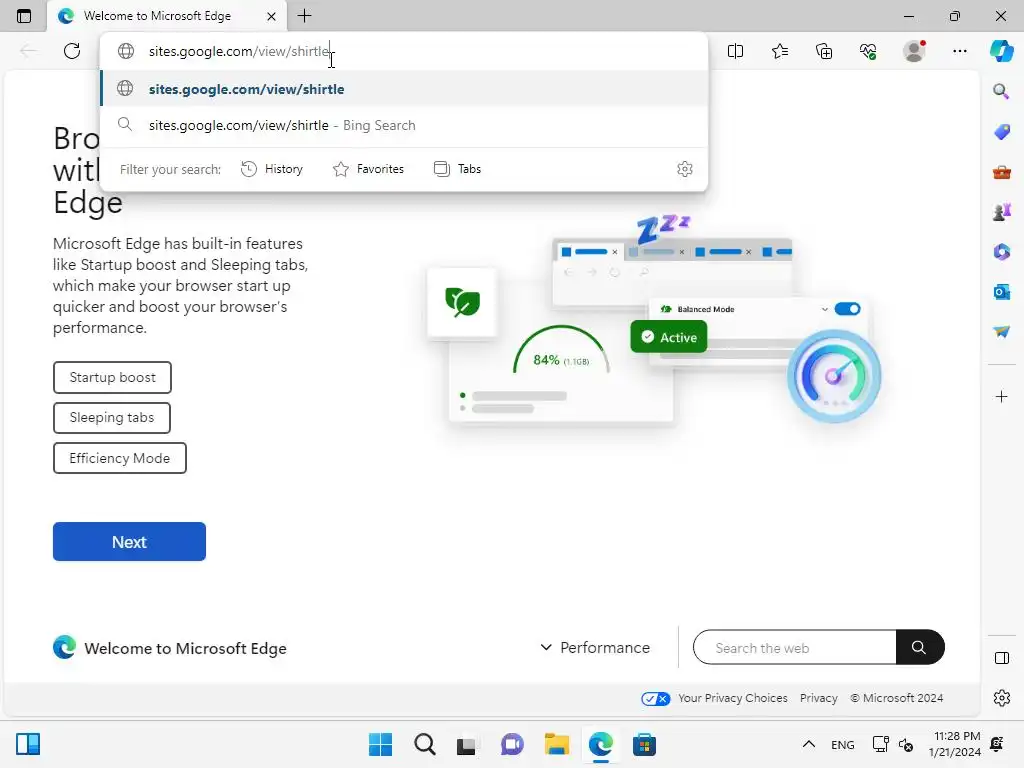Viewport: 1024px width, 768px height.
Task: Open the taskbar Widgets icon
Action: (x=28, y=744)
